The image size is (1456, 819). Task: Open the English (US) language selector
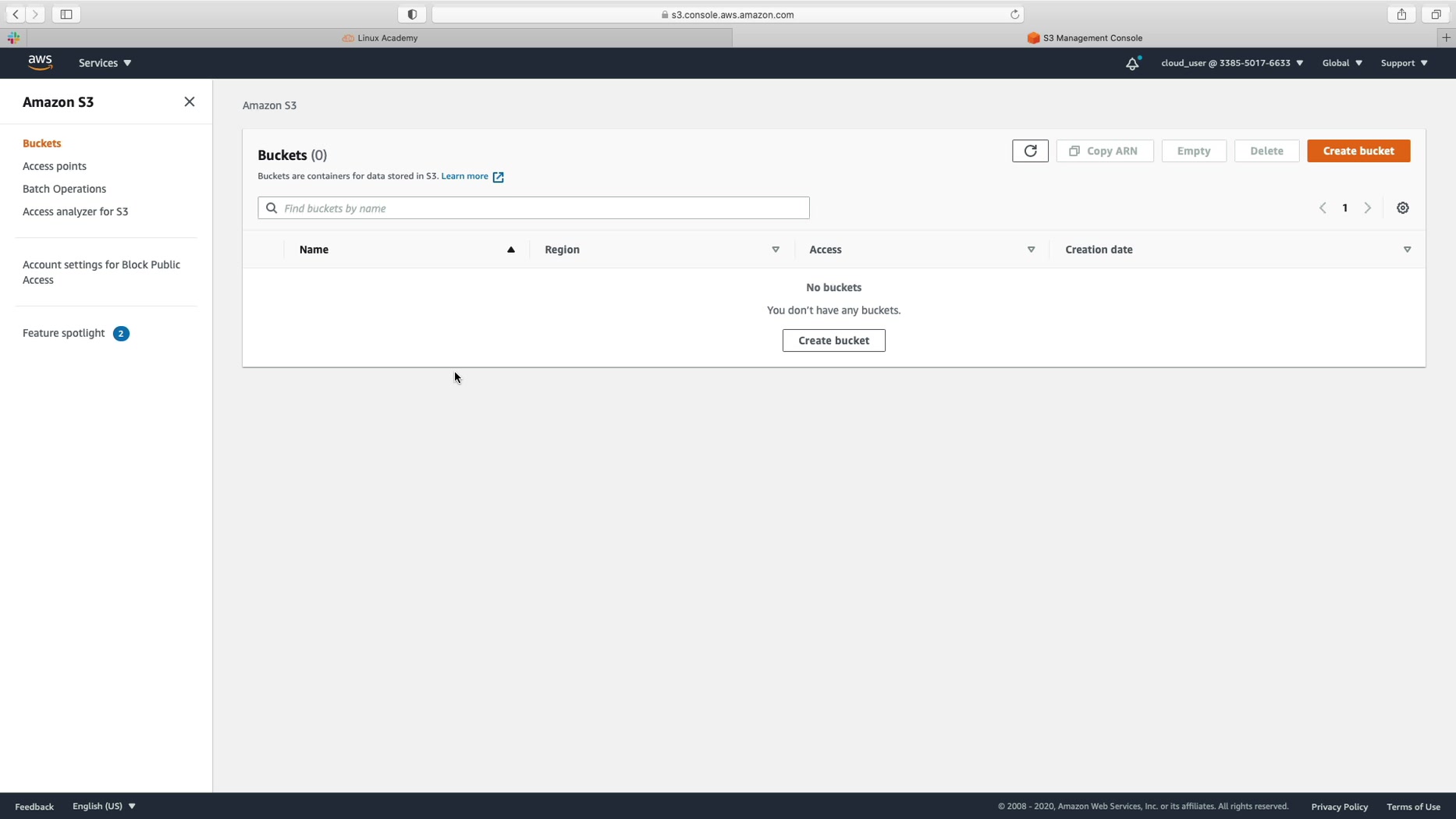point(104,807)
